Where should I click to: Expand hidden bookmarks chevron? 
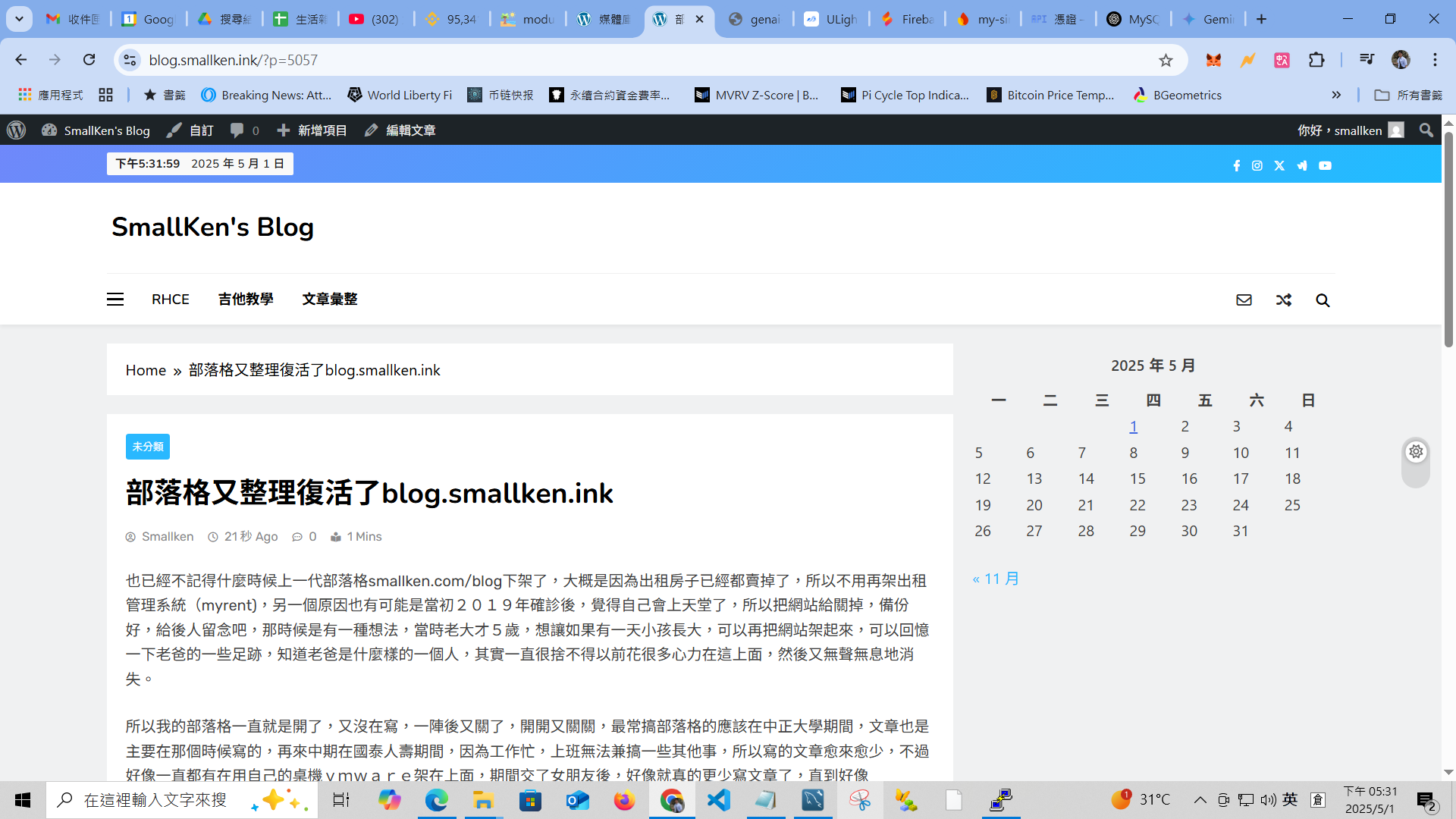(1336, 95)
